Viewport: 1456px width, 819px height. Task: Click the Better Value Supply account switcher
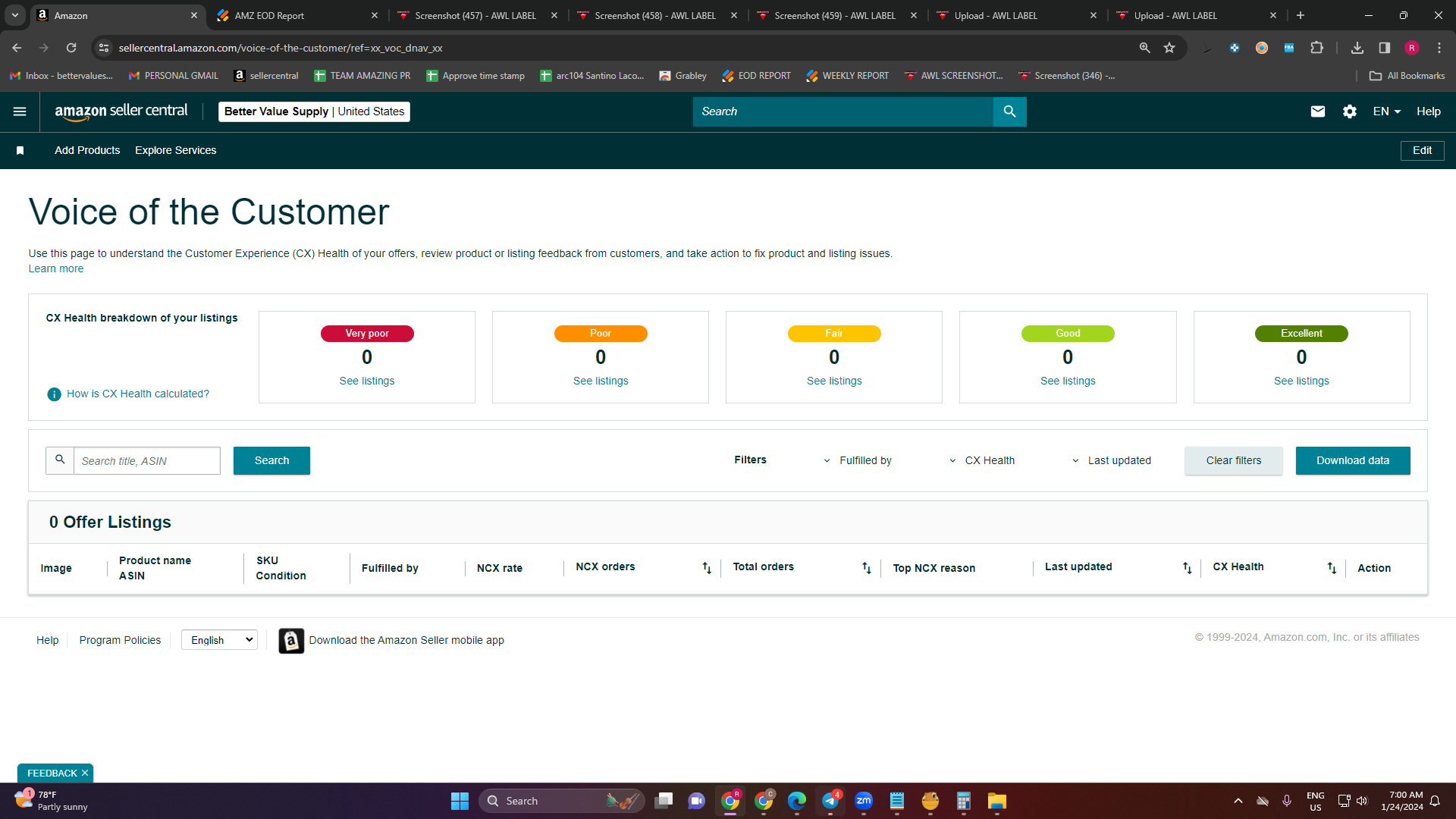[314, 111]
